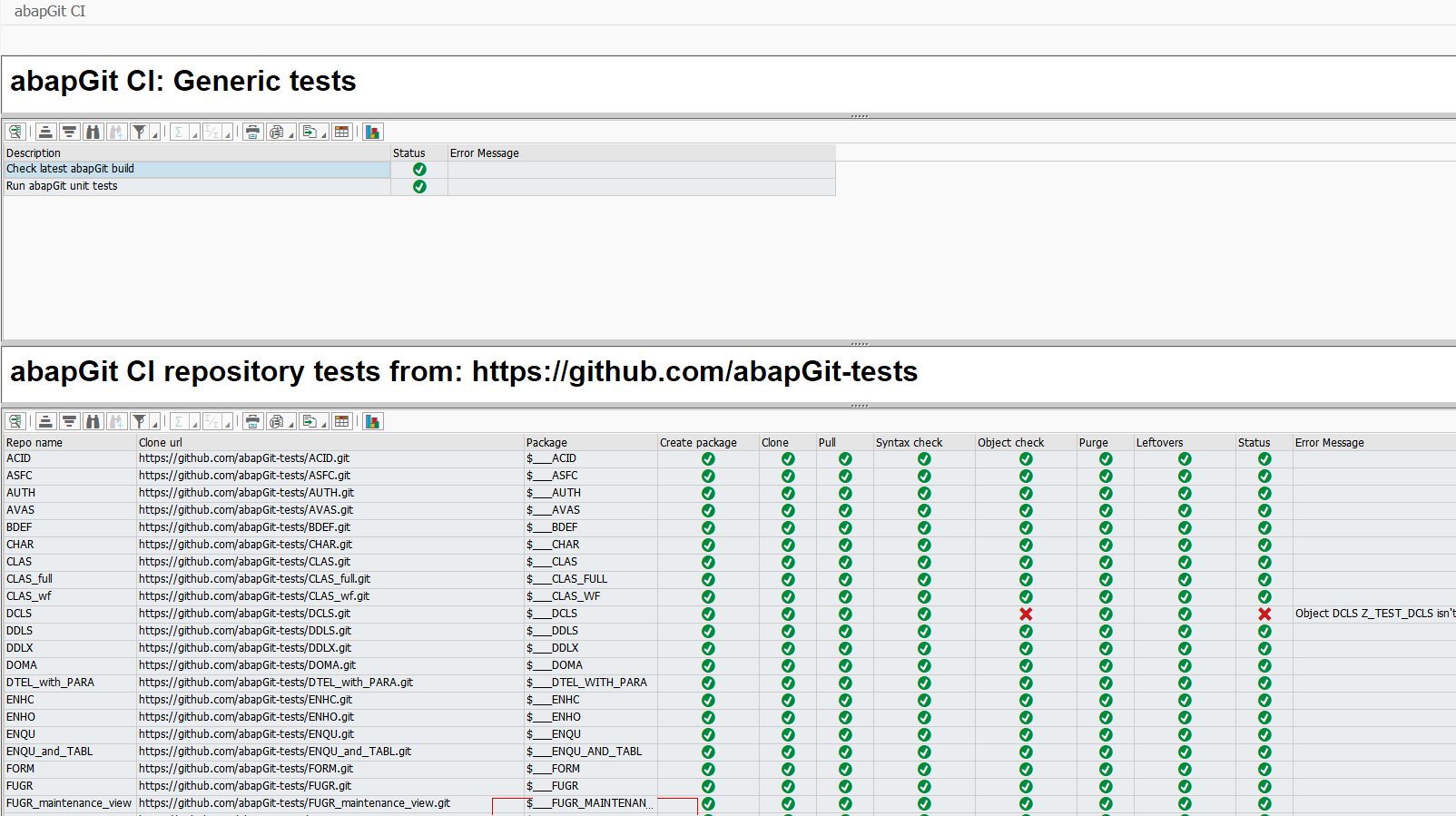The height and width of the screenshot is (816, 1456).
Task: Click Find next in Generic tests toolbar
Action: (x=116, y=133)
